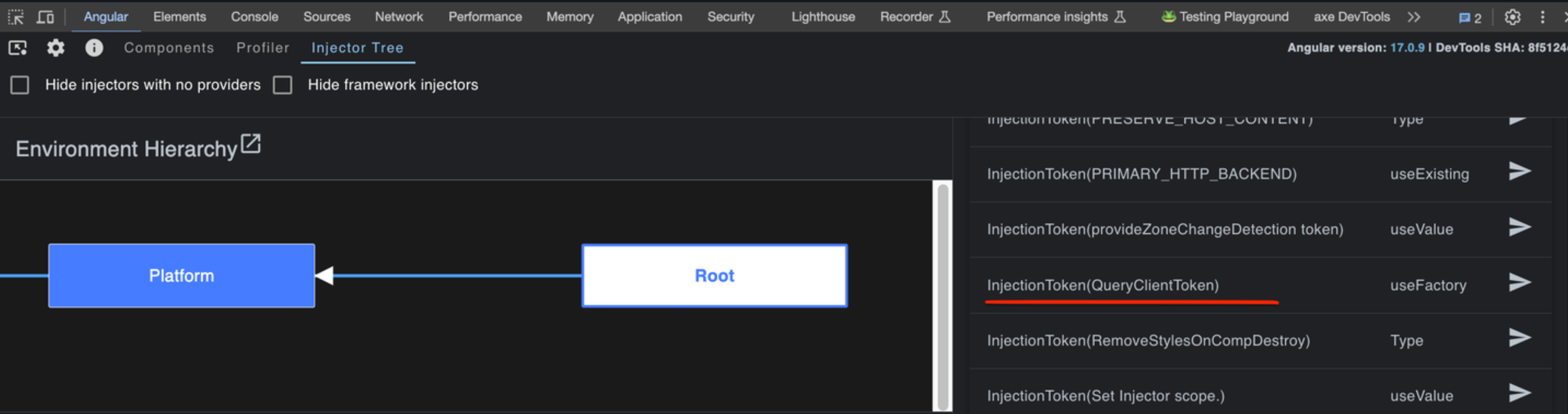Click the info icon in Angular DevTools
The height and width of the screenshot is (414, 1568).
click(94, 48)
